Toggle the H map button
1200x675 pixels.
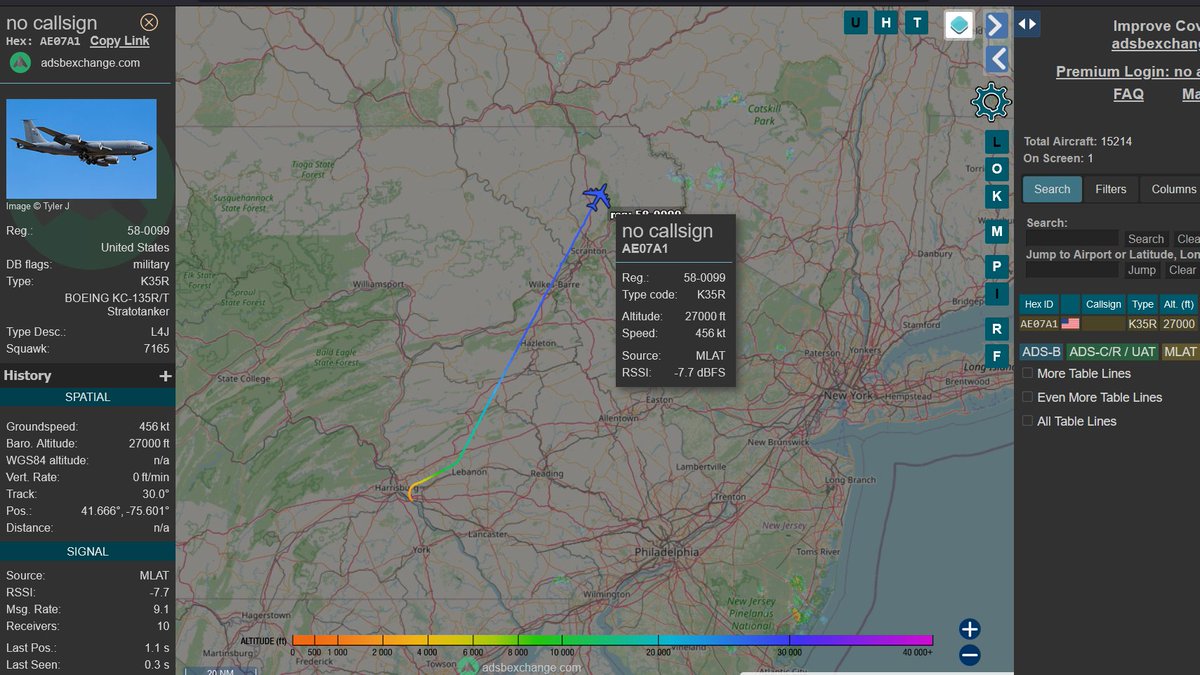click(886, 23)
